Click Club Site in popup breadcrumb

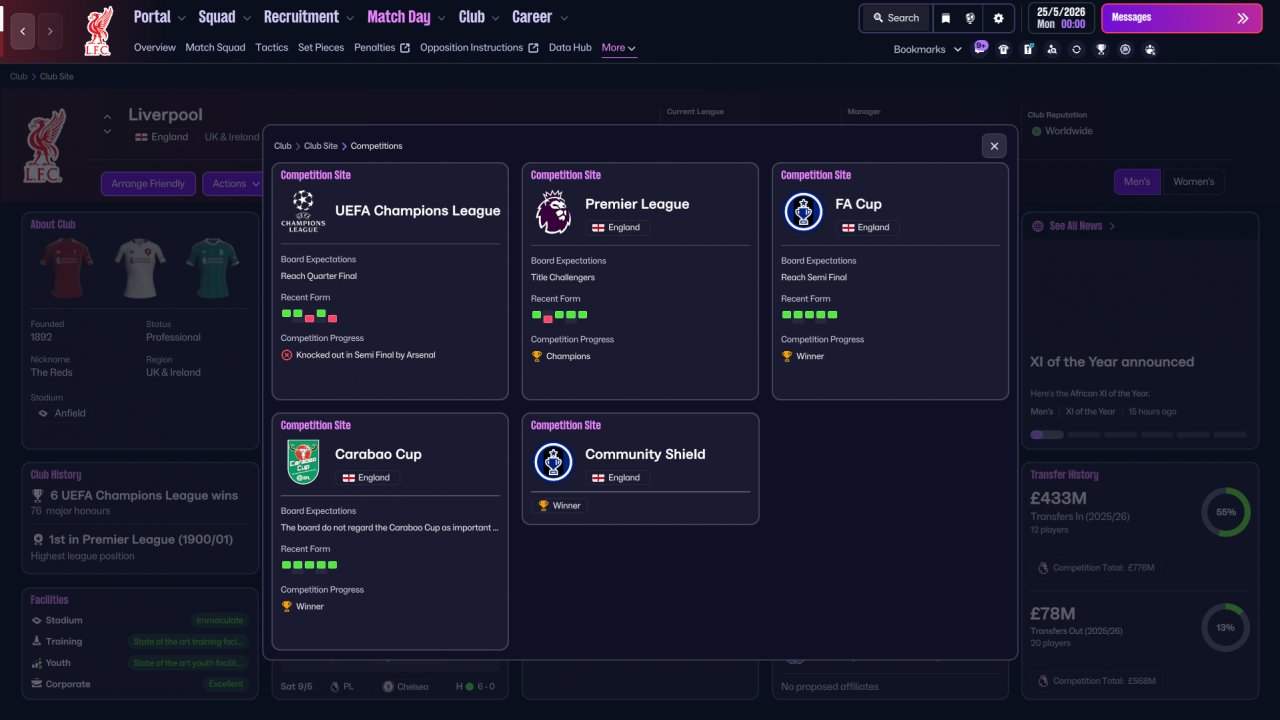coord(321,146)
